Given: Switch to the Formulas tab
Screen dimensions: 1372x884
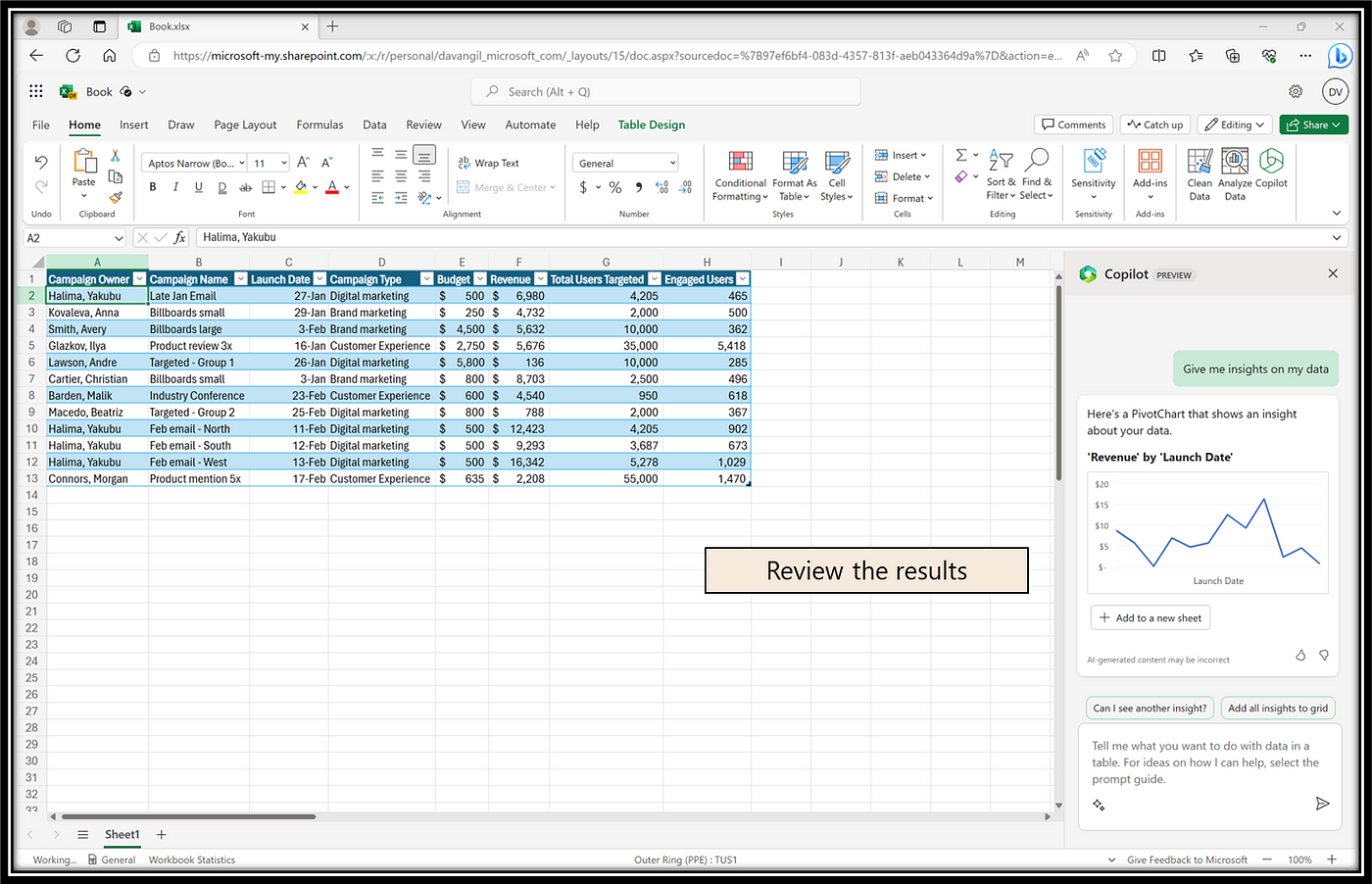Looking at the screenshot, I should [x=319, y=124].
